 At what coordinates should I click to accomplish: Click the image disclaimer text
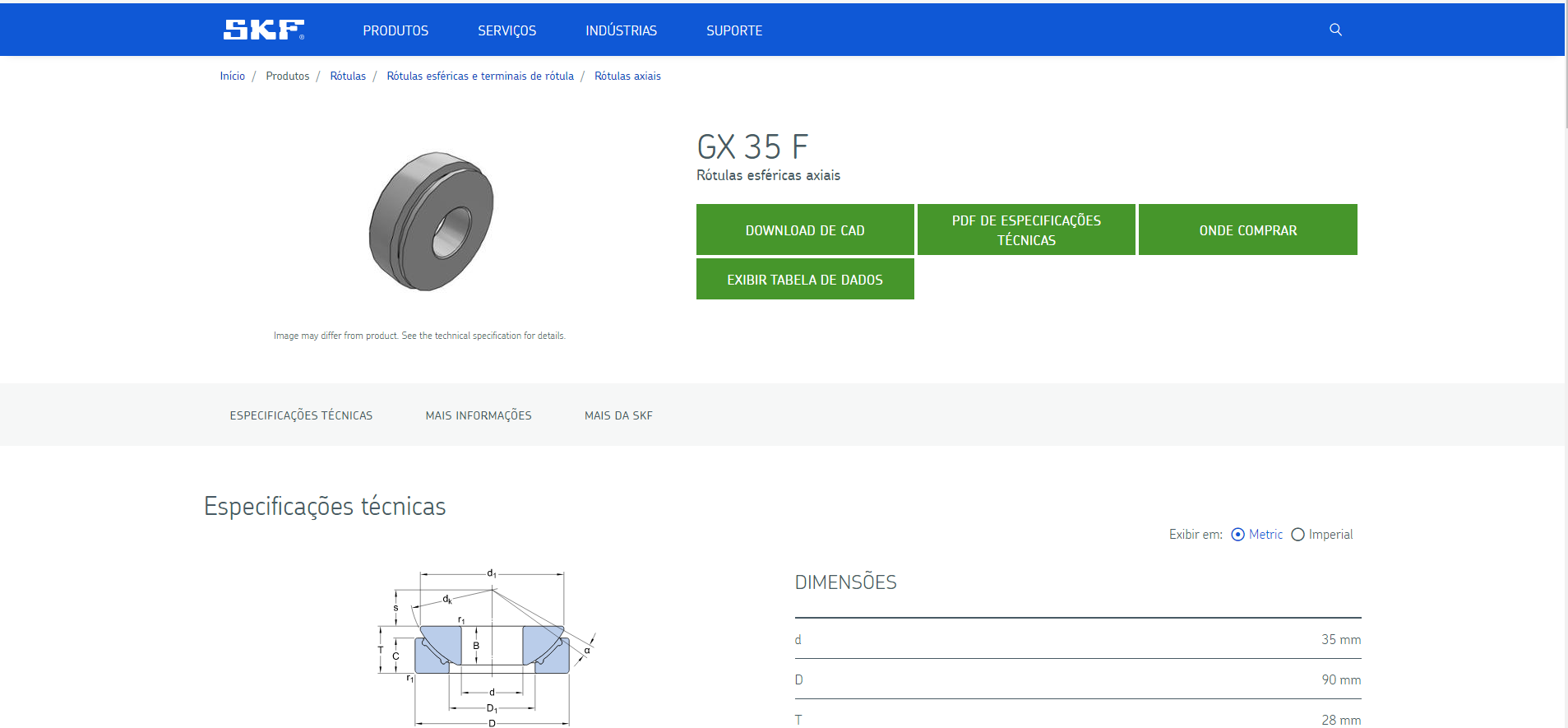[419, 336]
